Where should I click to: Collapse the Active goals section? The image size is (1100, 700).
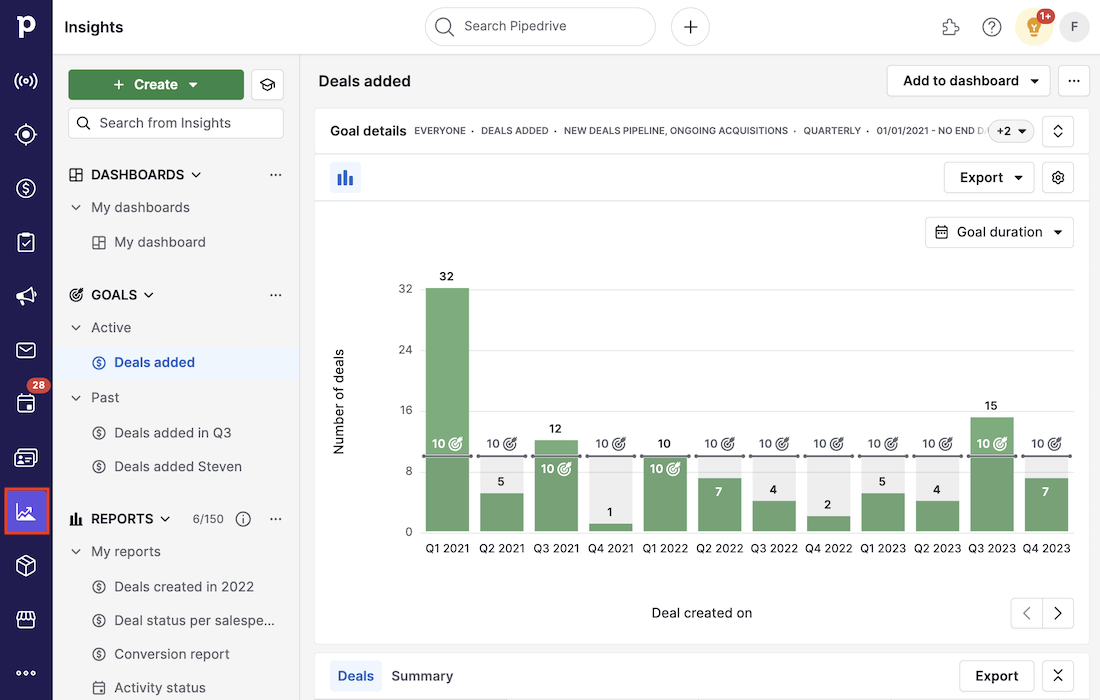coord(75,327)
